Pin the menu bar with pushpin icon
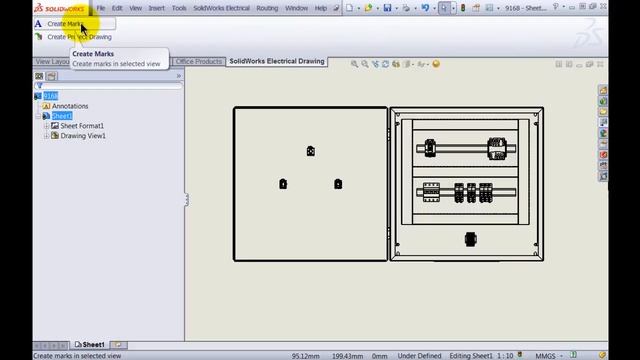Viewport: 640px width, 360px height. point(336,8)
